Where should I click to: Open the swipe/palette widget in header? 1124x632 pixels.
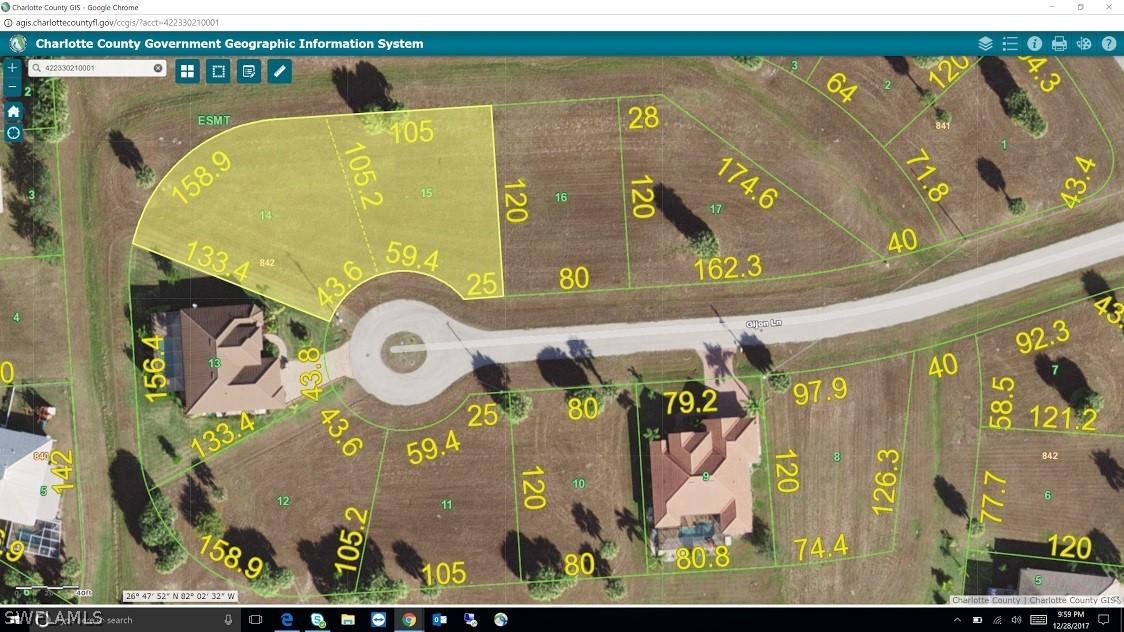click(1084, 44)
